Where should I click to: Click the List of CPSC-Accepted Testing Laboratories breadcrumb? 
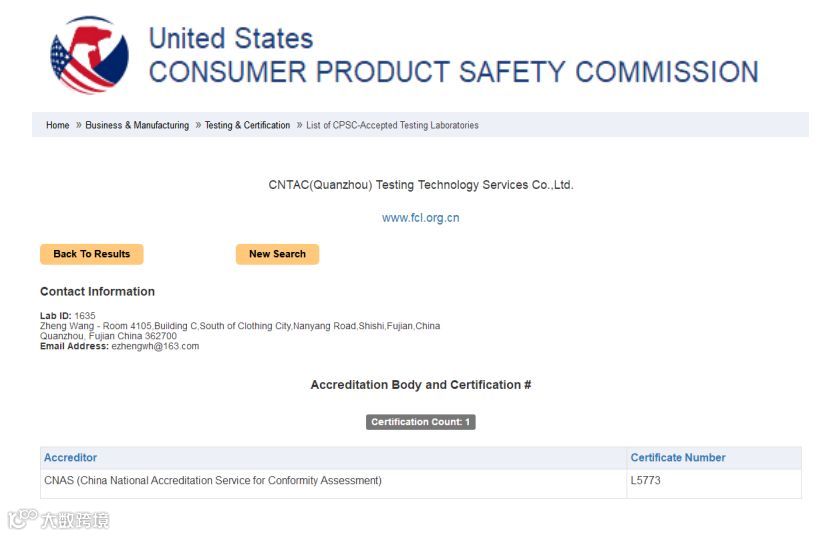(392, 126)
